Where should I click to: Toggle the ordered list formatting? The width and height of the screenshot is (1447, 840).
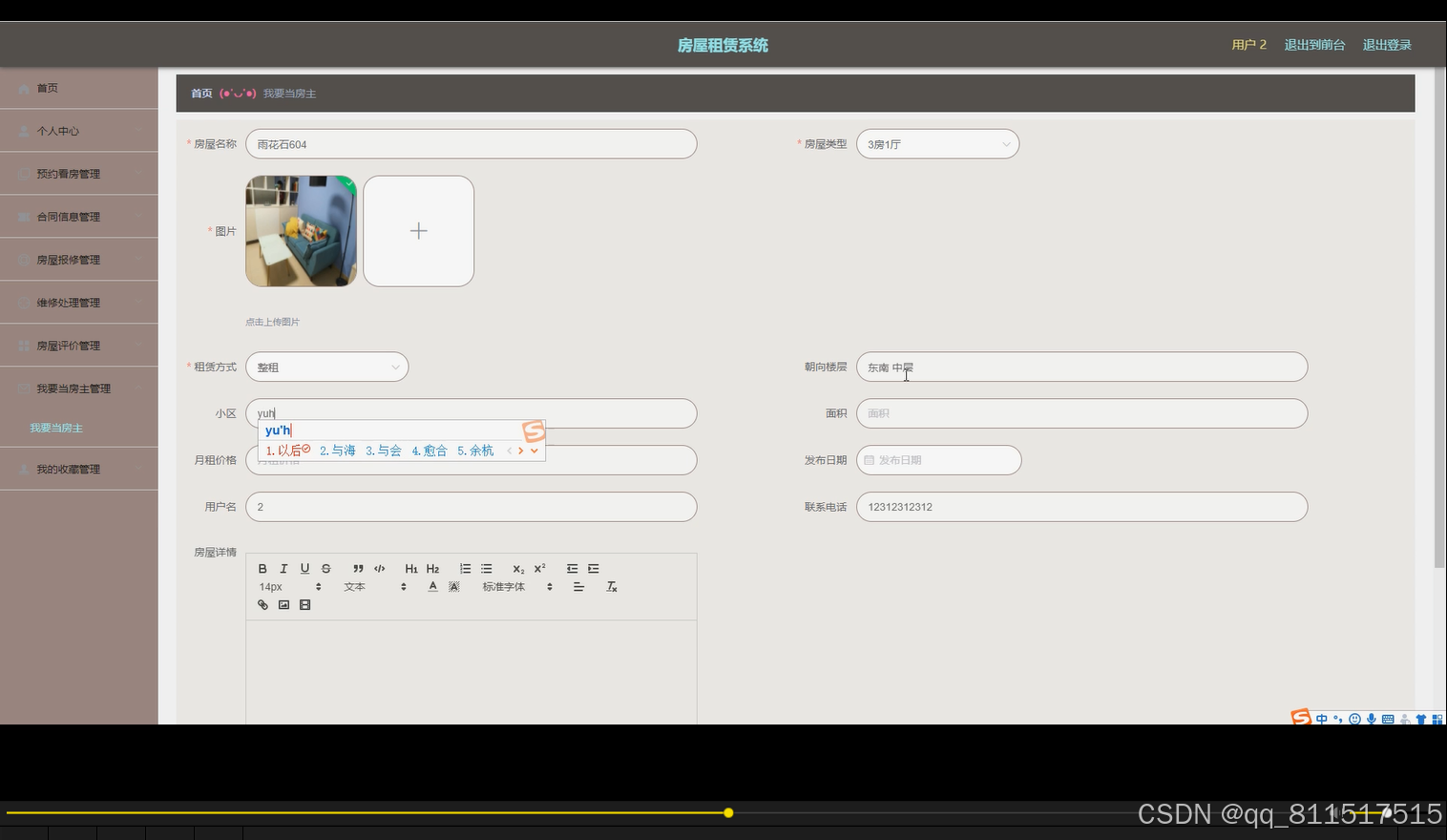click(x=466, y=568)
